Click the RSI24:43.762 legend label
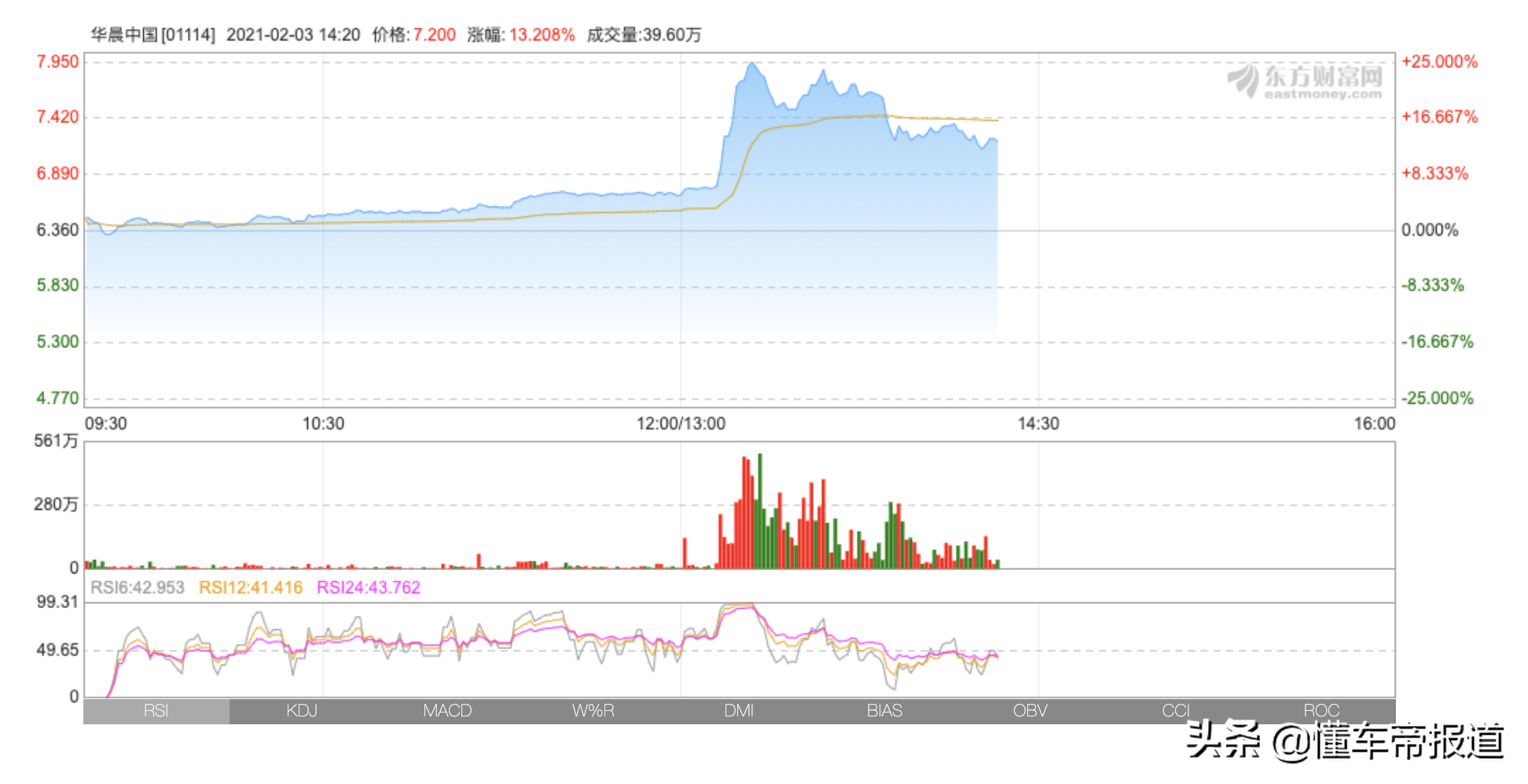Screen dimensions: 1528x784 (369, 588)
